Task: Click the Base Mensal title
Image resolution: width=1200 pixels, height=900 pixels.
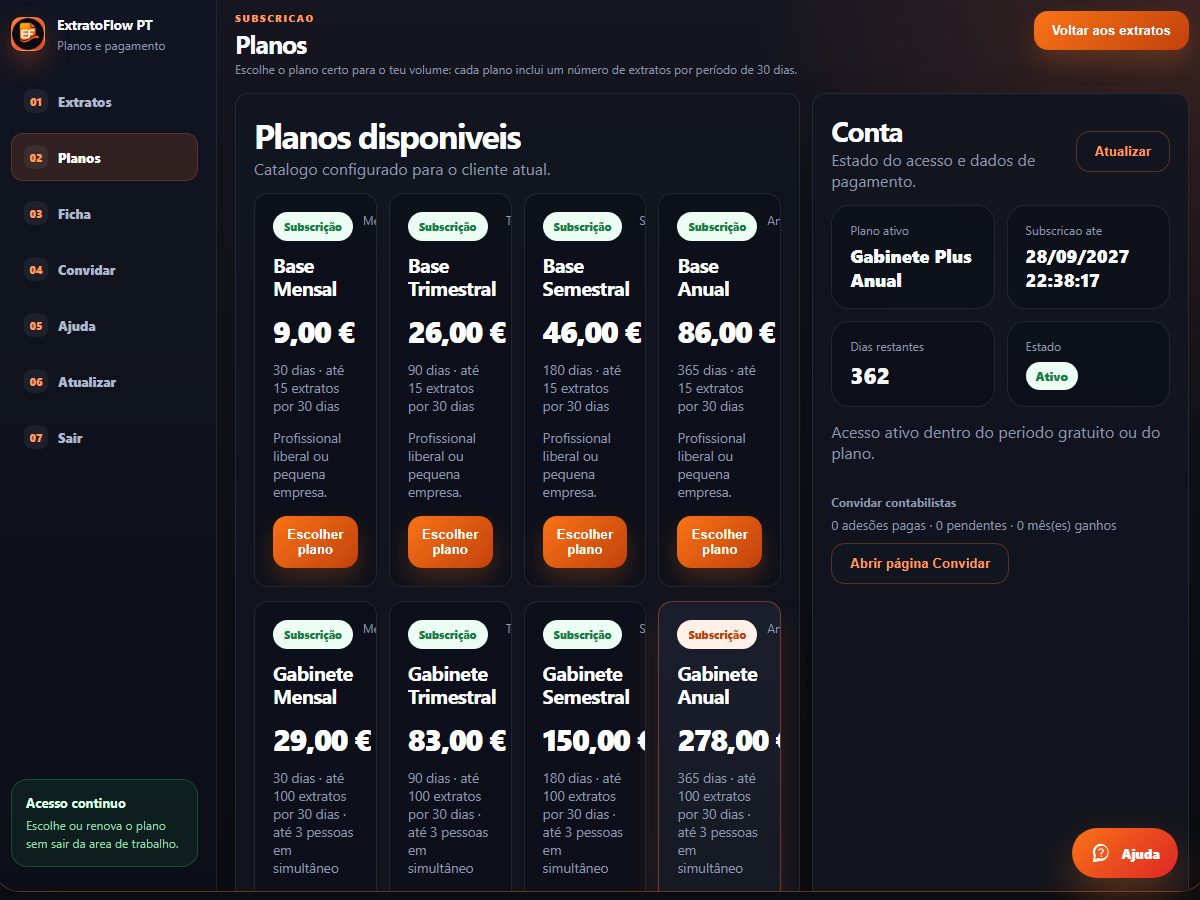Action: tap(305, 278)
